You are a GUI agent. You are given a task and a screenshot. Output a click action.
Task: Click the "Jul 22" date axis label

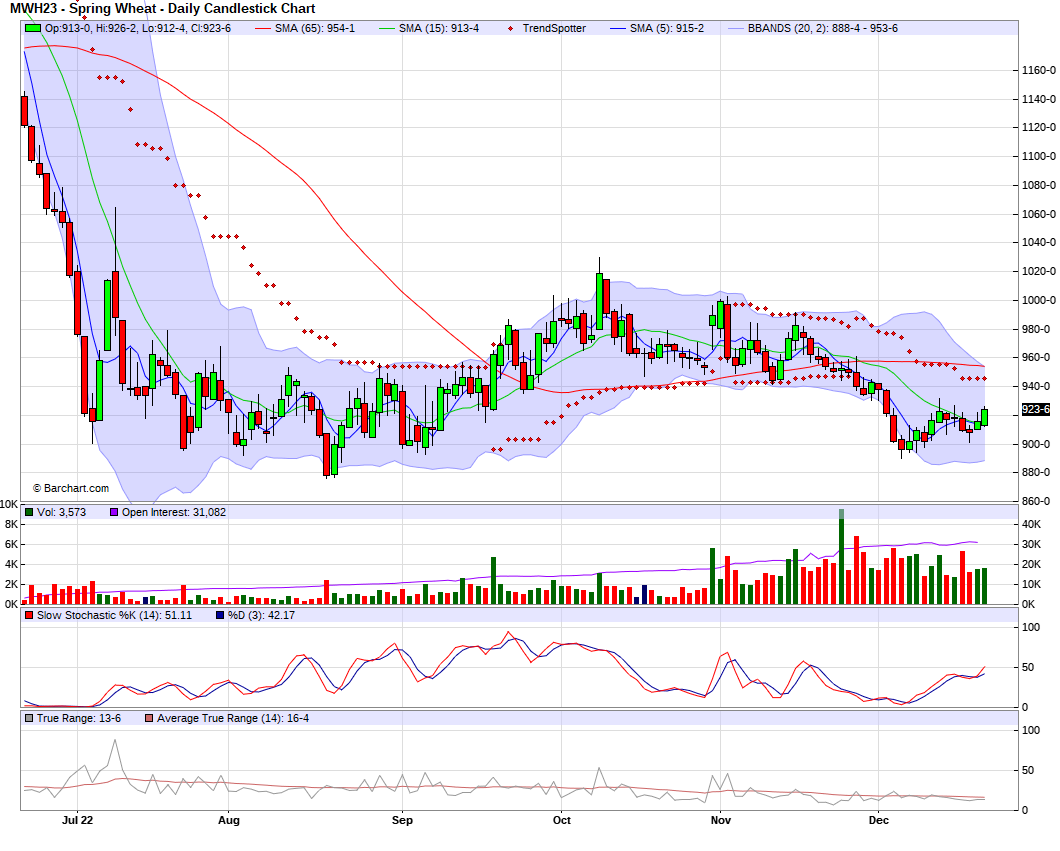point(77,820)
